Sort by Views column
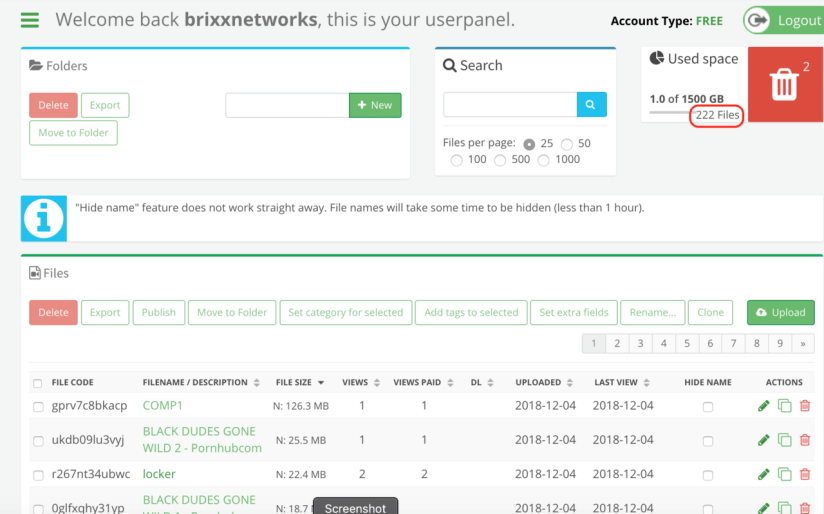Image resolution: width=824 pixels, height=514 pixels. coord(360,382)
